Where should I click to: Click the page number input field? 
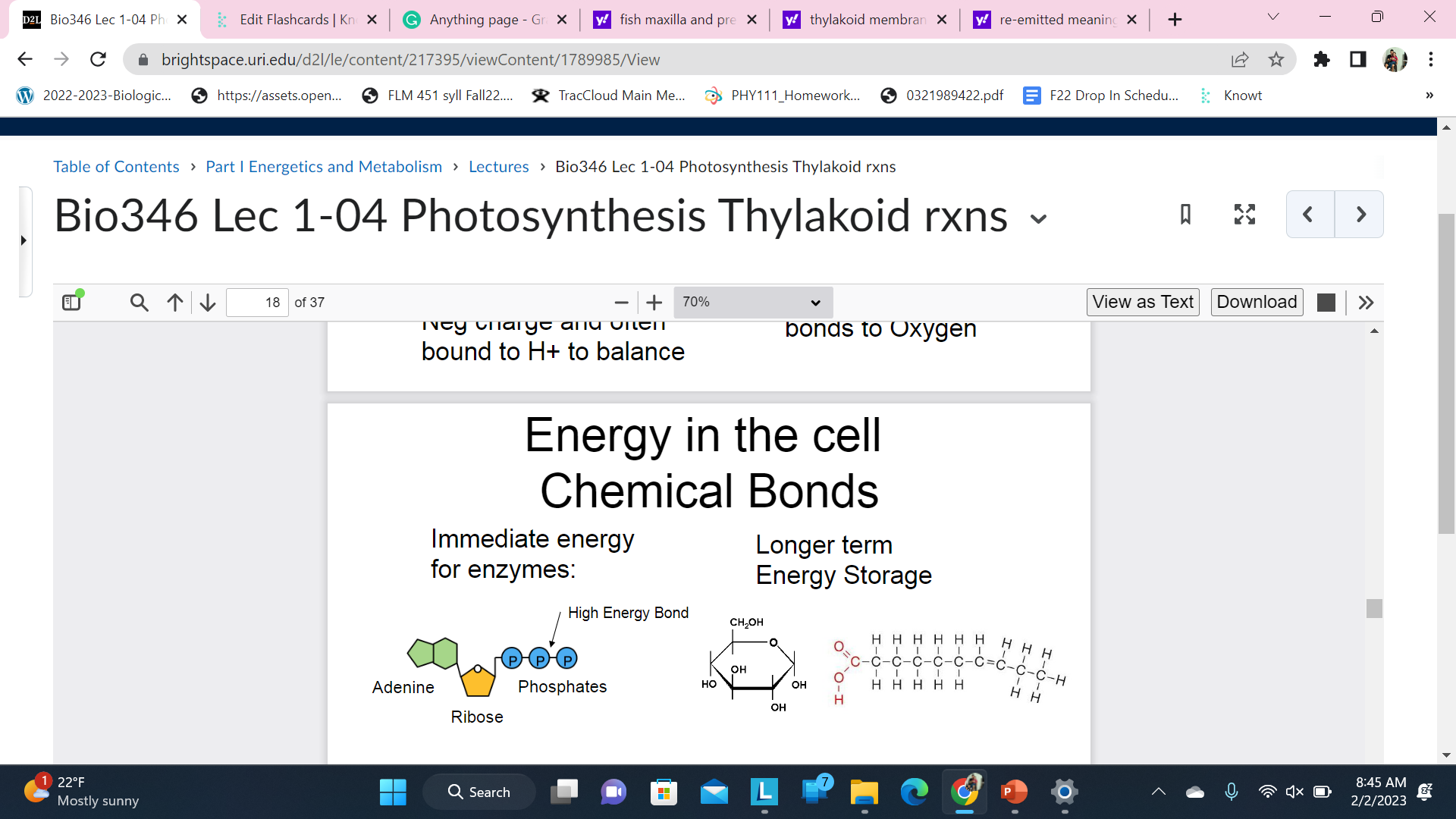(257, 303)
